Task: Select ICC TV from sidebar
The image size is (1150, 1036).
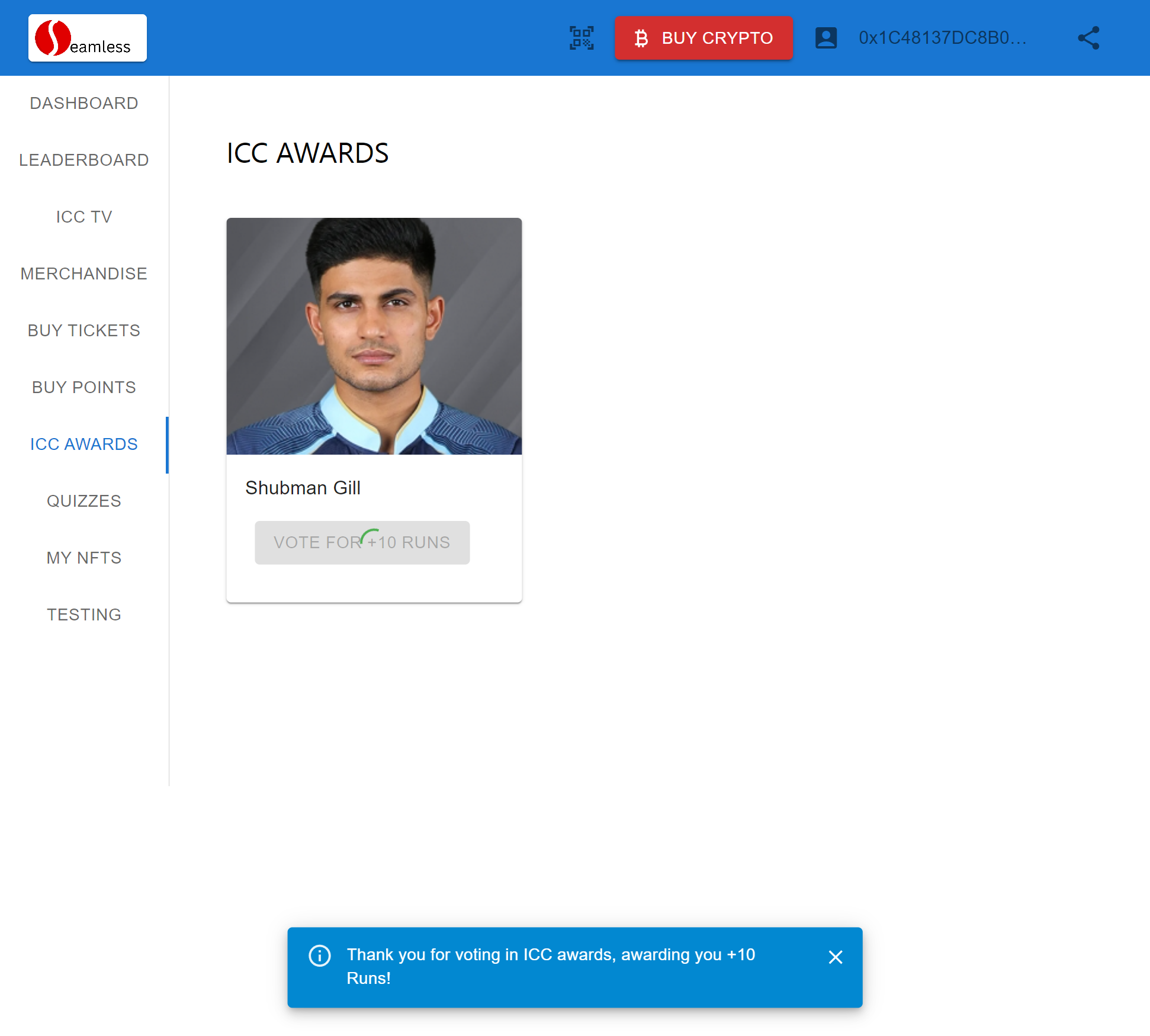Action: pos(84,217)
